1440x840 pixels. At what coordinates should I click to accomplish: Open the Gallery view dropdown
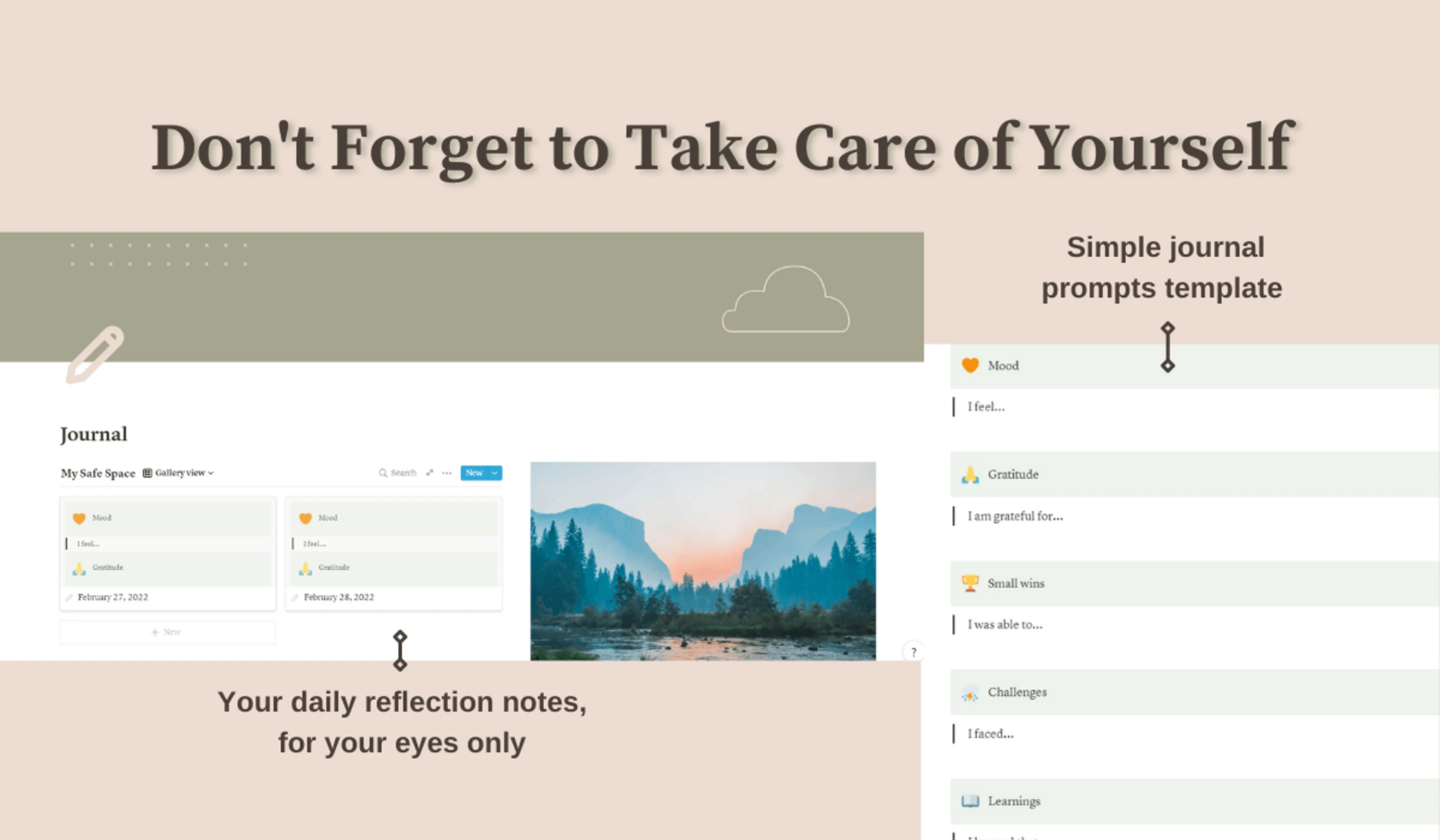(179, 473)
